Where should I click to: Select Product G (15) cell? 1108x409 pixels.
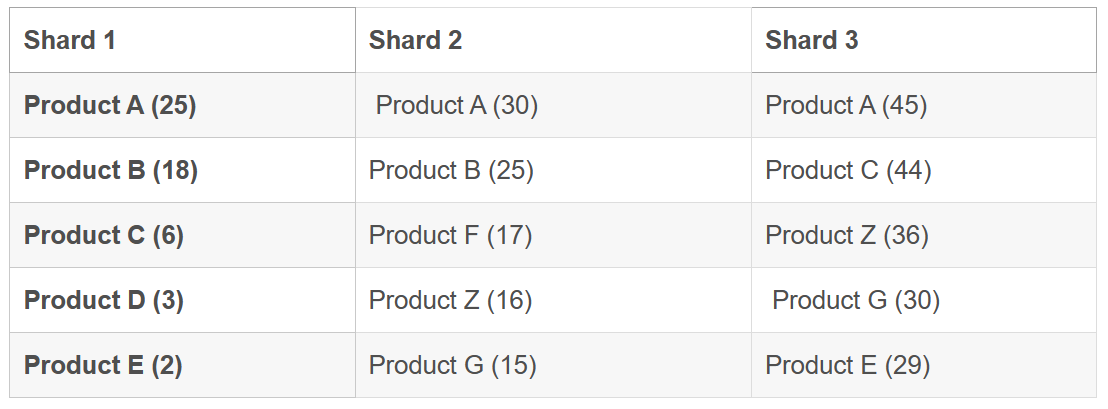pos(553,365)
